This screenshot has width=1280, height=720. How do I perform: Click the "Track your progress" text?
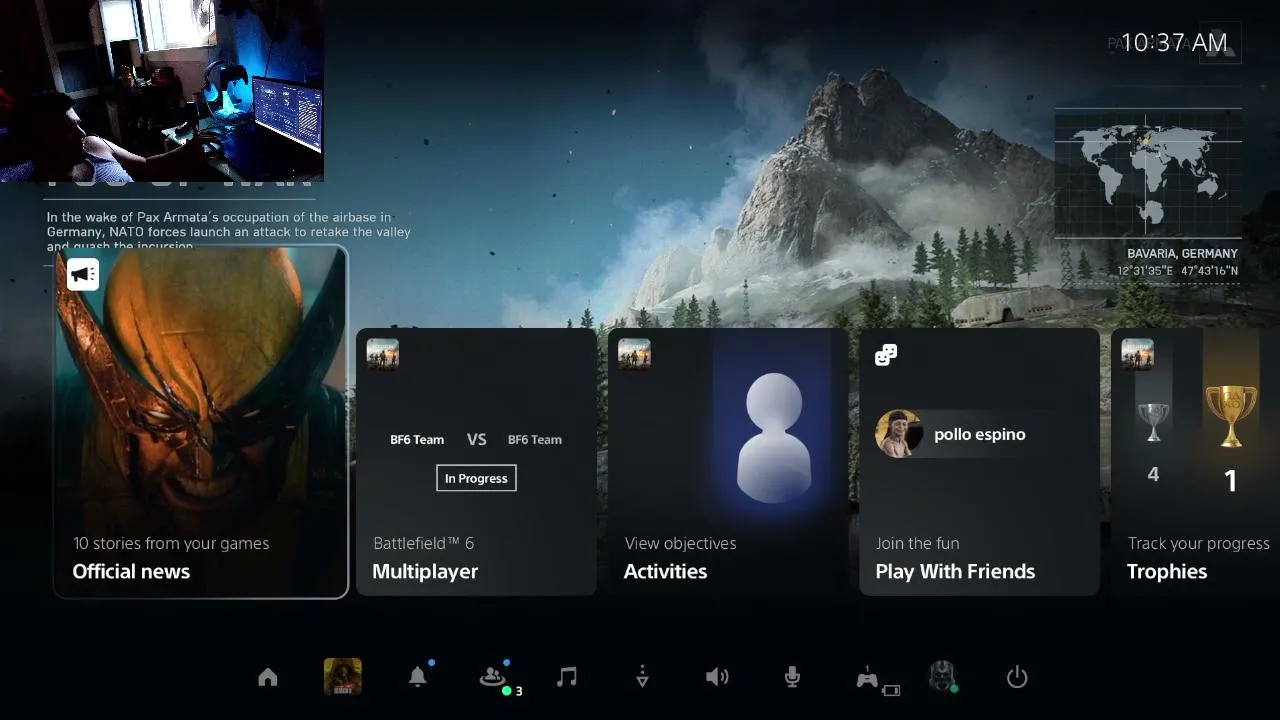coord(1199,543)
